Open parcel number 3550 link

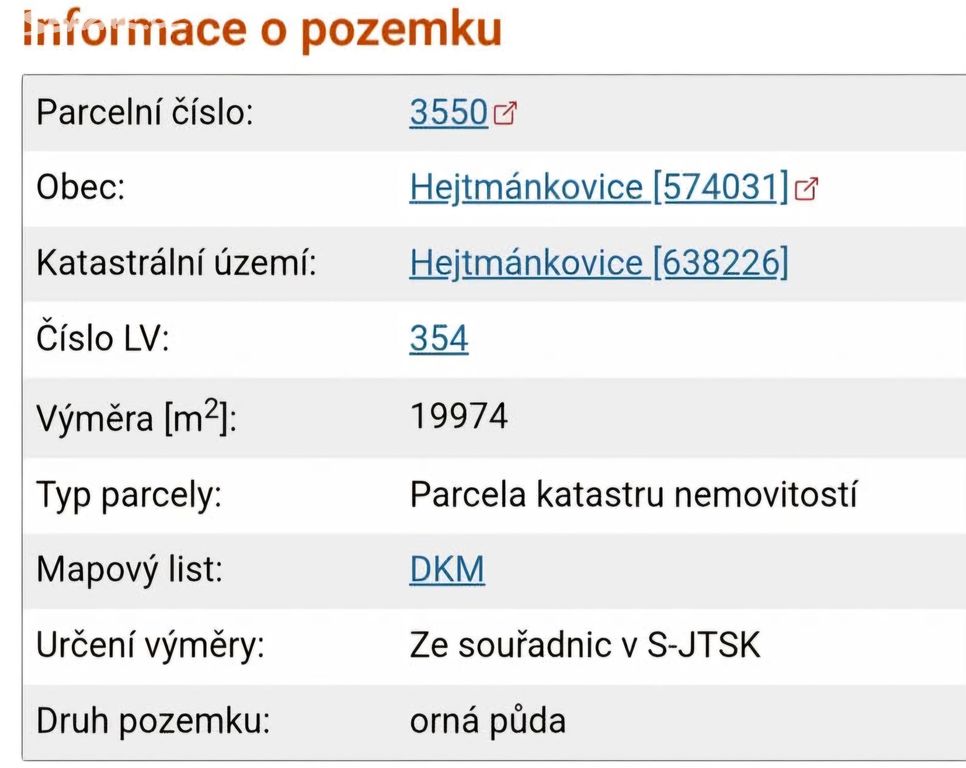click(448, 113)
